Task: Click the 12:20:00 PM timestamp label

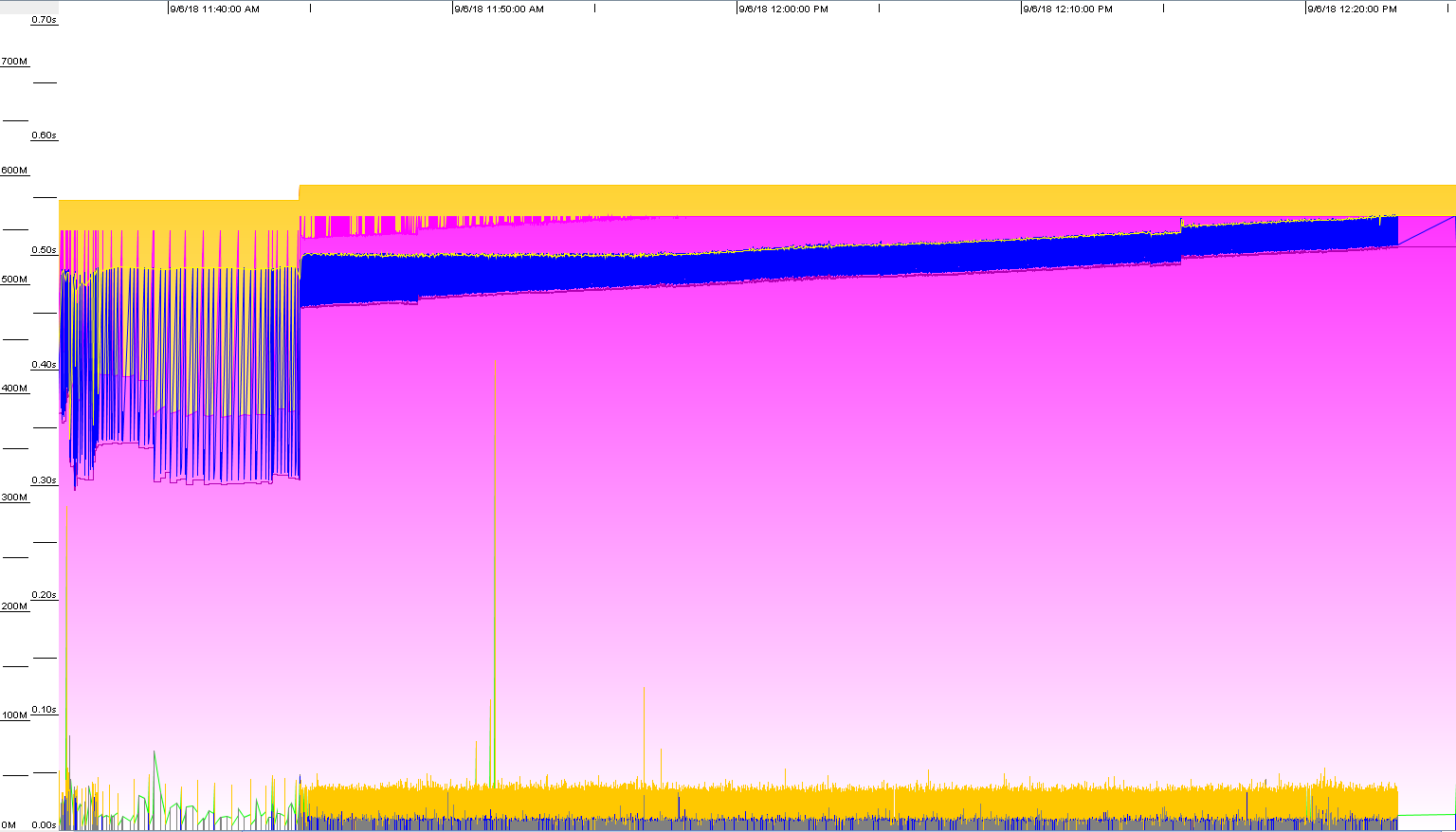Action: (x=1352, y=9)
